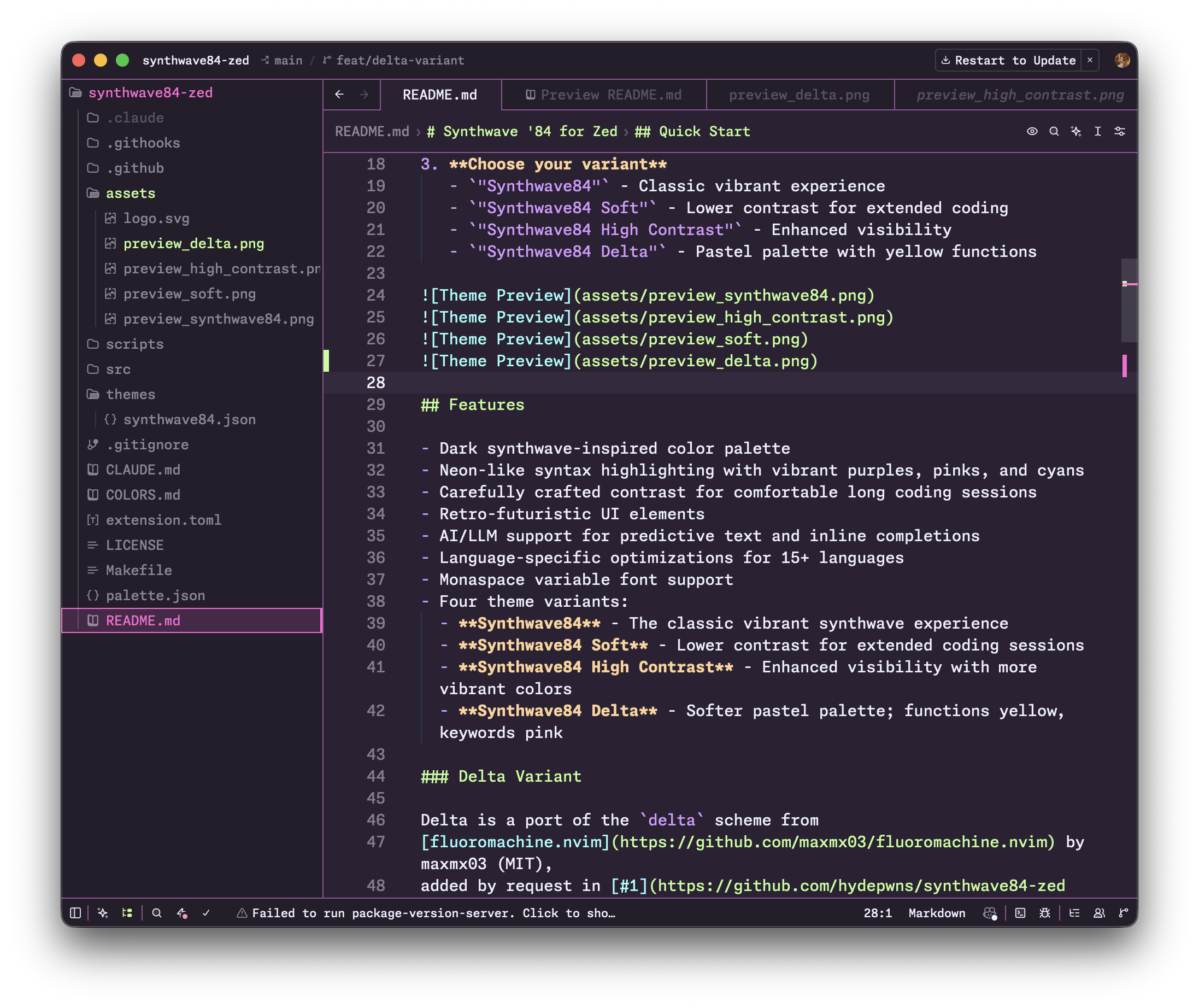Go back with left arrow navigation
Image resolution: width=1199 pixels, height=1008 pixels.
click(339, 94)
